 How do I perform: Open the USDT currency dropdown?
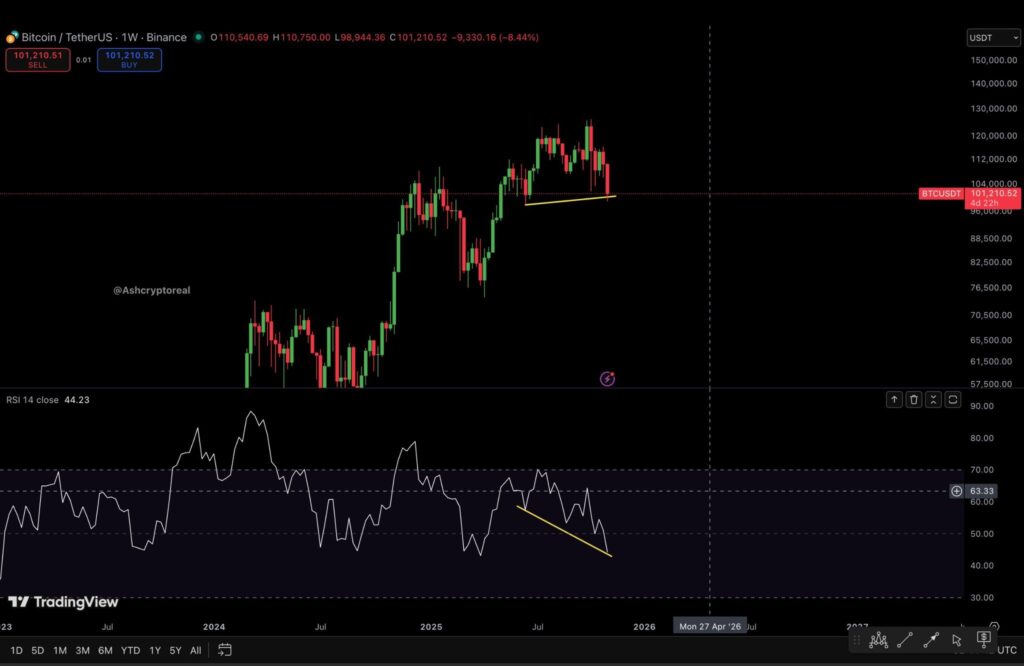992,37
